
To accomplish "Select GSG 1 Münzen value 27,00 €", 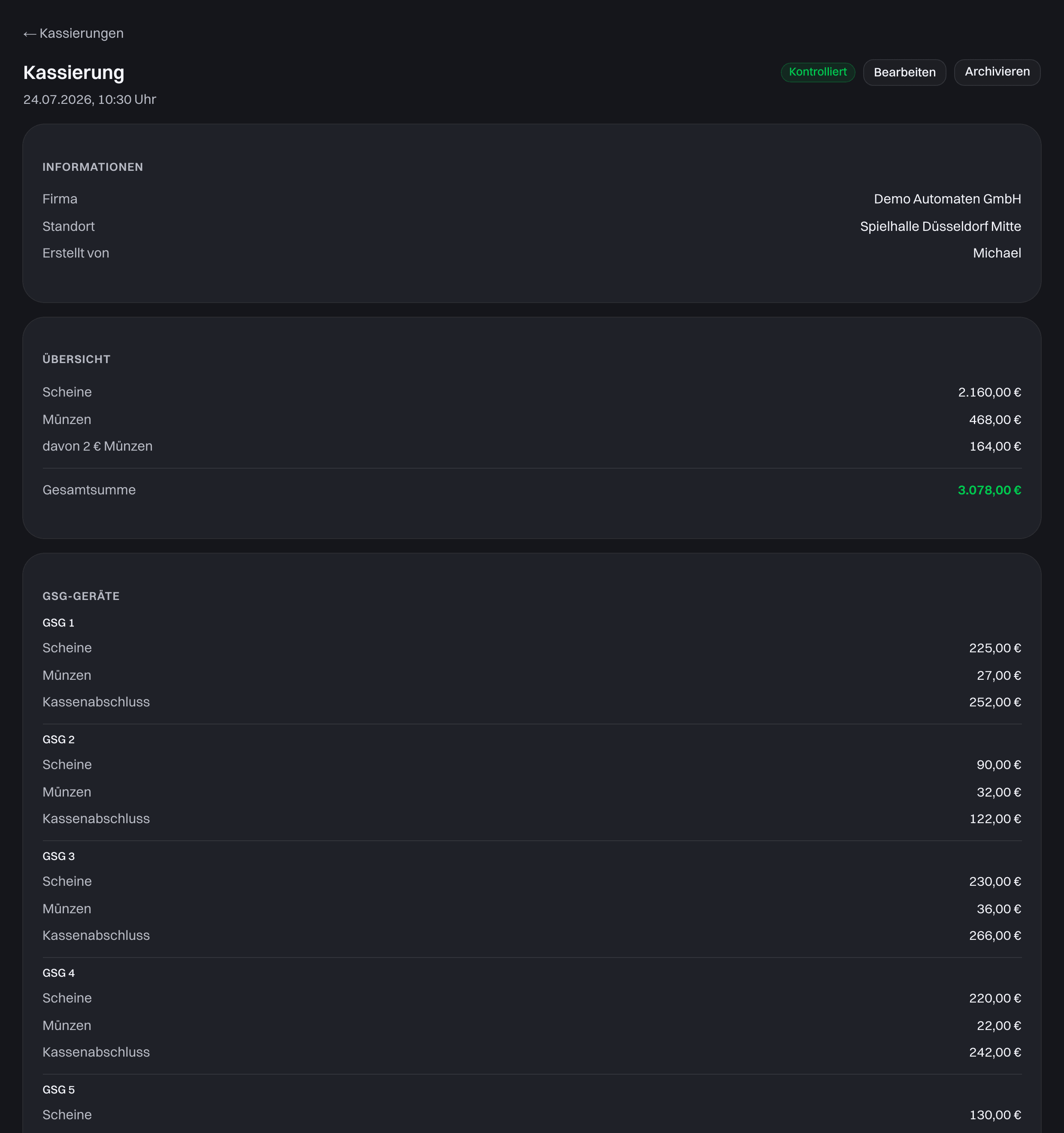I will point(998,676).
